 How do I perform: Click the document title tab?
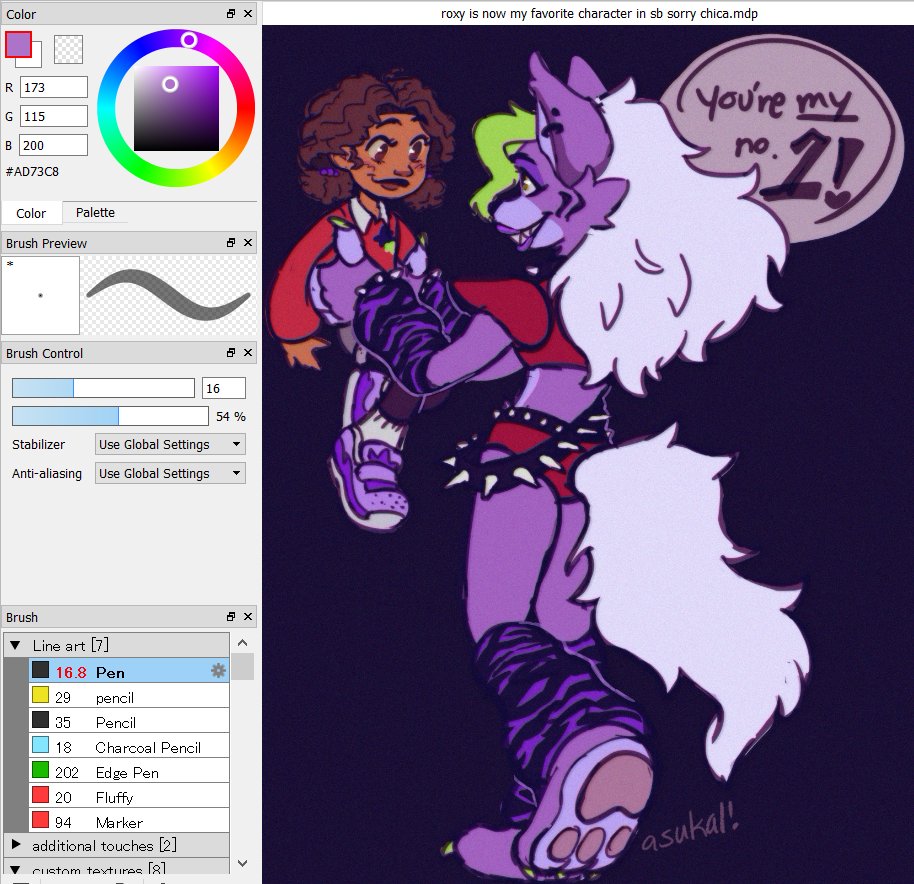[599, 13]
